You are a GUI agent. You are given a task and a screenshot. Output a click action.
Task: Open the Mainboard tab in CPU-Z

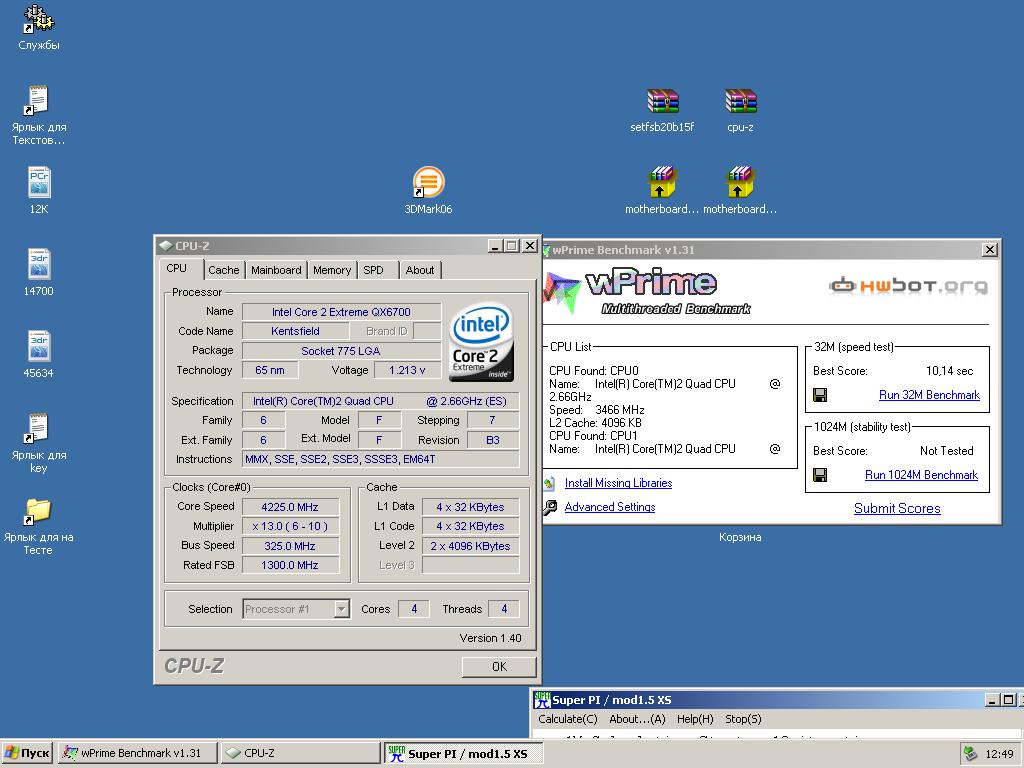[276, 270]
